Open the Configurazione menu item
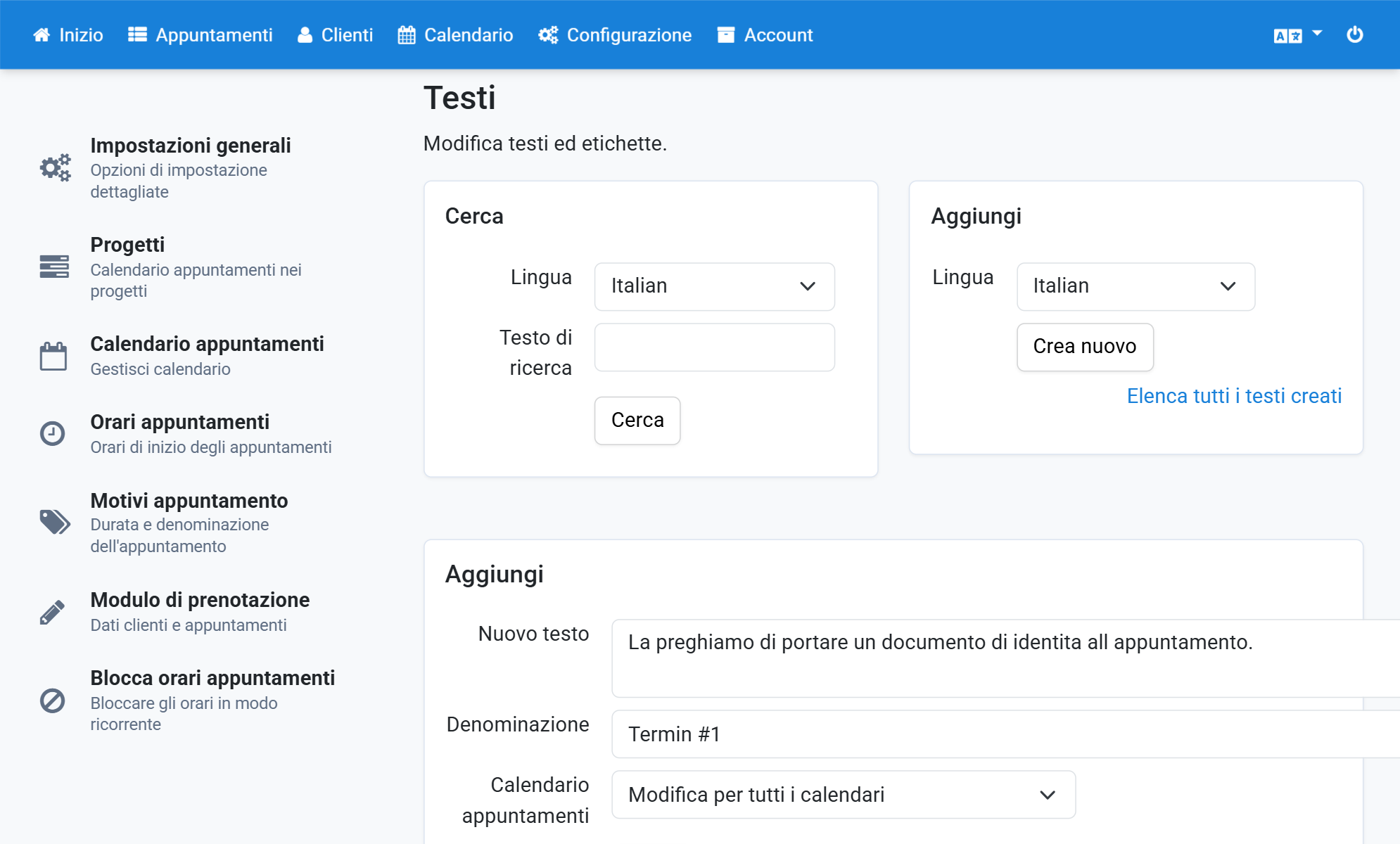The height and width of the screenshot is (844, 1400). pos(615,35)
